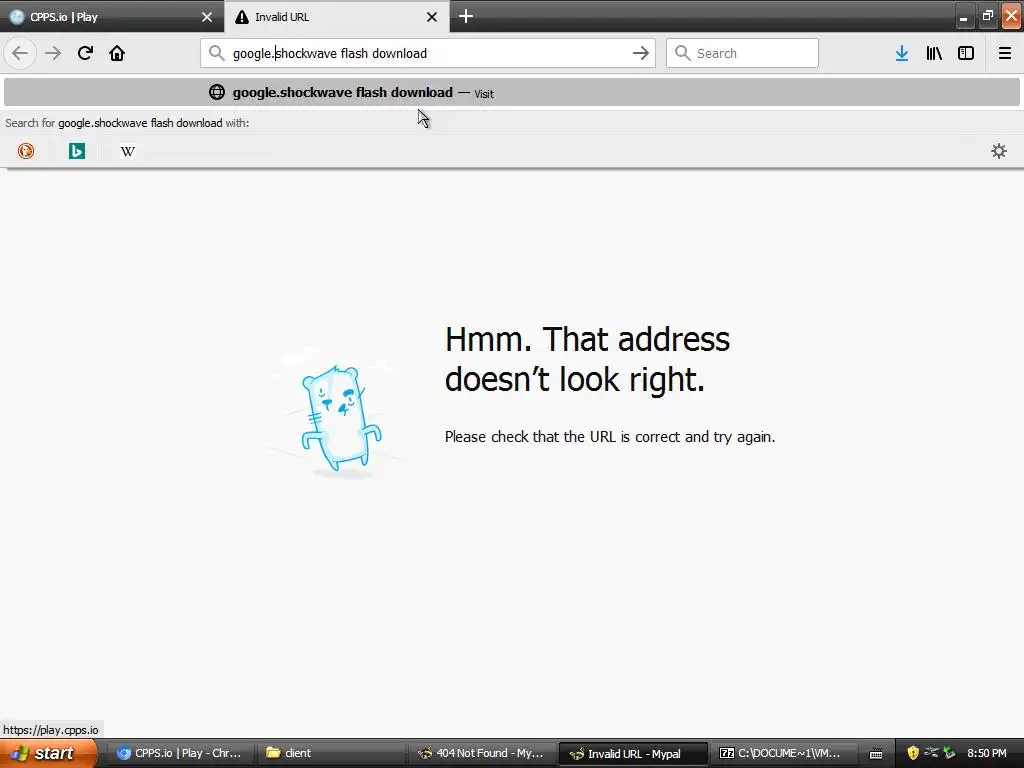
Task: Open the Library menu icon
Action: coord(934,53)
